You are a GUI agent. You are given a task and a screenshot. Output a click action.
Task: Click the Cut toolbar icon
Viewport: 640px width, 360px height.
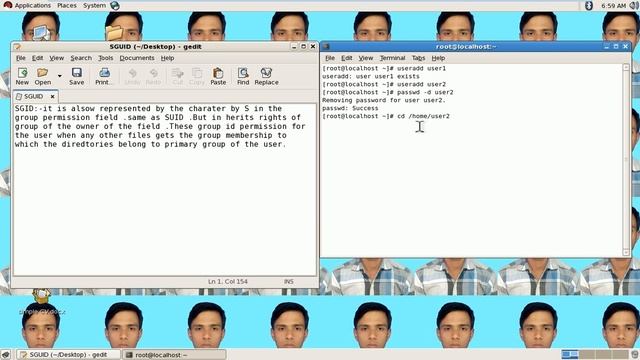click(178, 76)
